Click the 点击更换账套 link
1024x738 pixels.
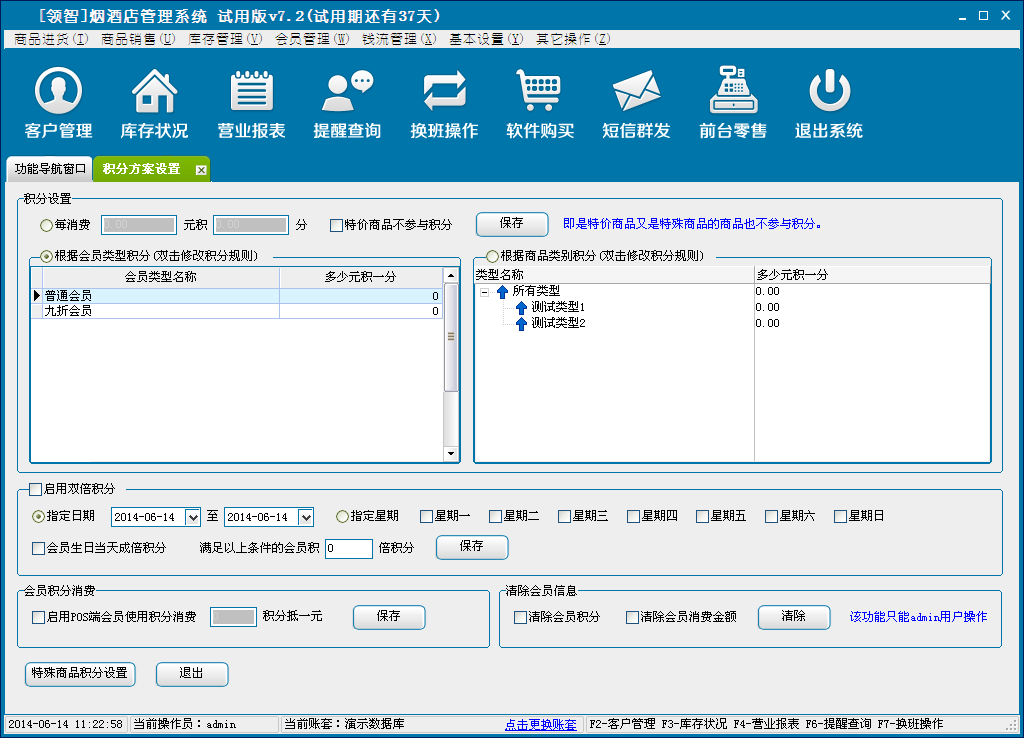pos(540,724)
